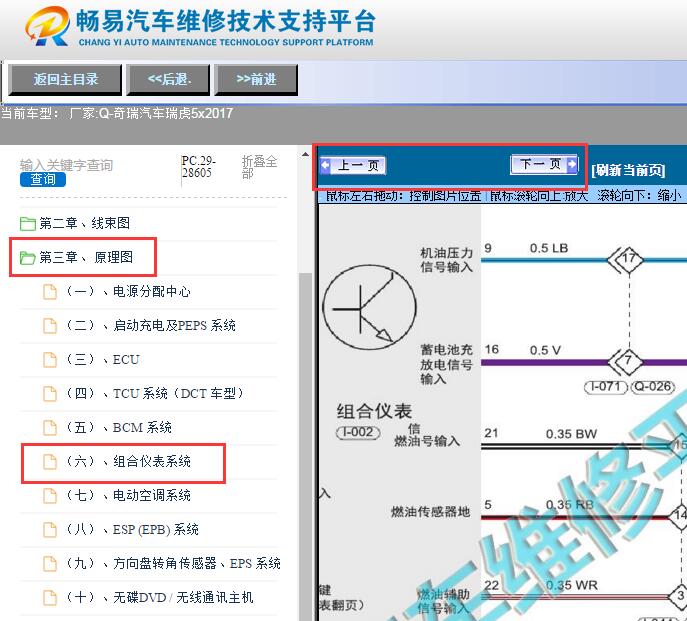Viewport: 687px width, 621px height.
Task: Open （二）、启动充电及PEPS 系统
Action: (150, 326)
